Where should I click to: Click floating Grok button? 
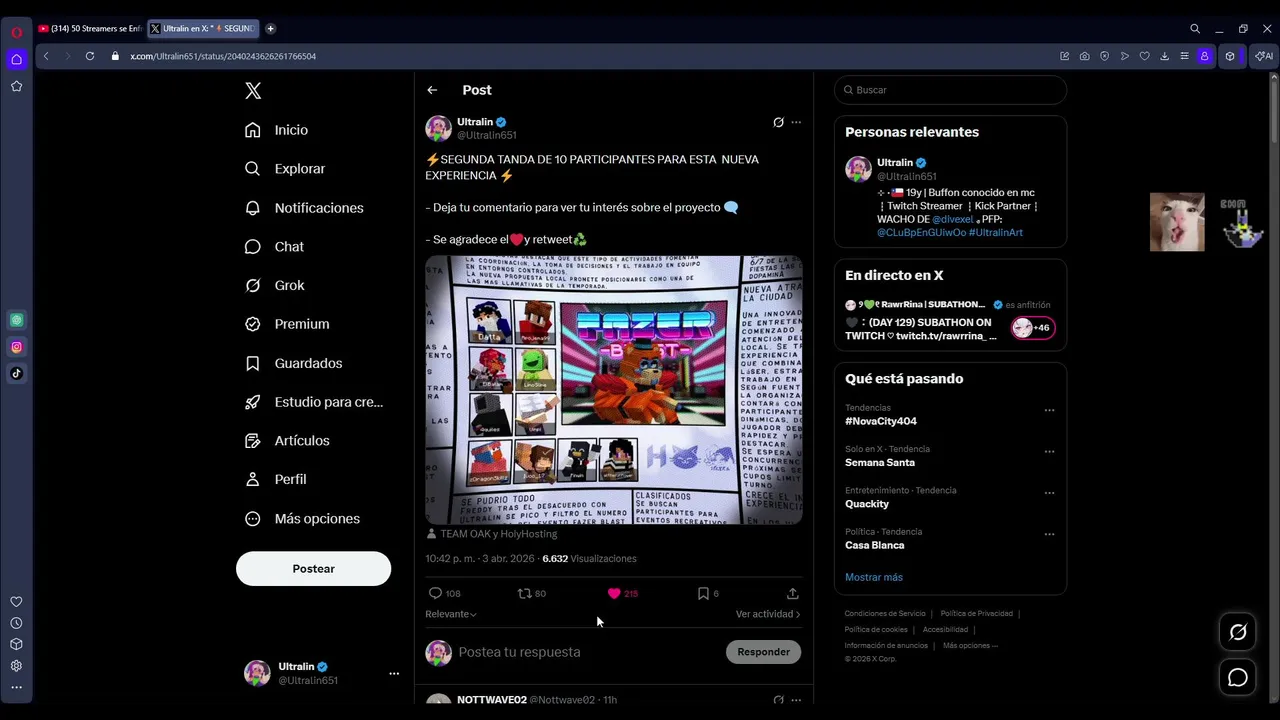(x=1238, y=632)
